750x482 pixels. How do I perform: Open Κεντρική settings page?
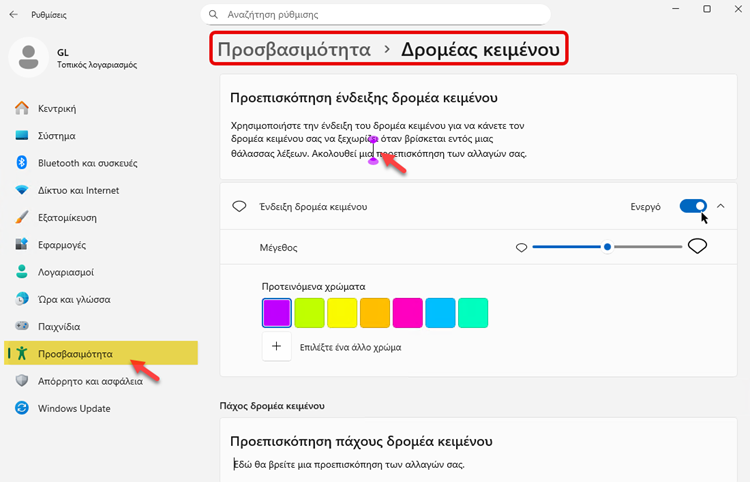click(101, 108)
